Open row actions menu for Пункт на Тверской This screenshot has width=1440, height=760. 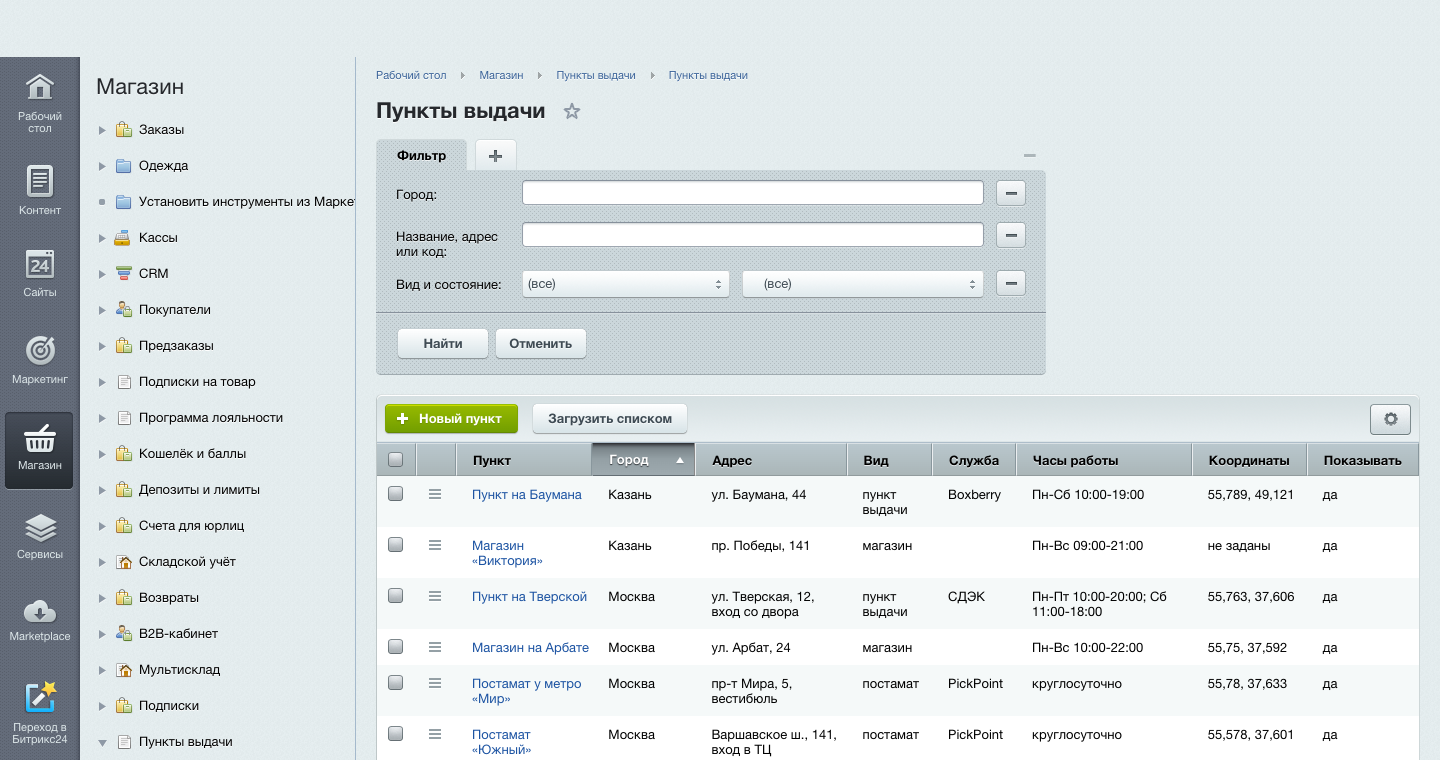tap(435, 596)
